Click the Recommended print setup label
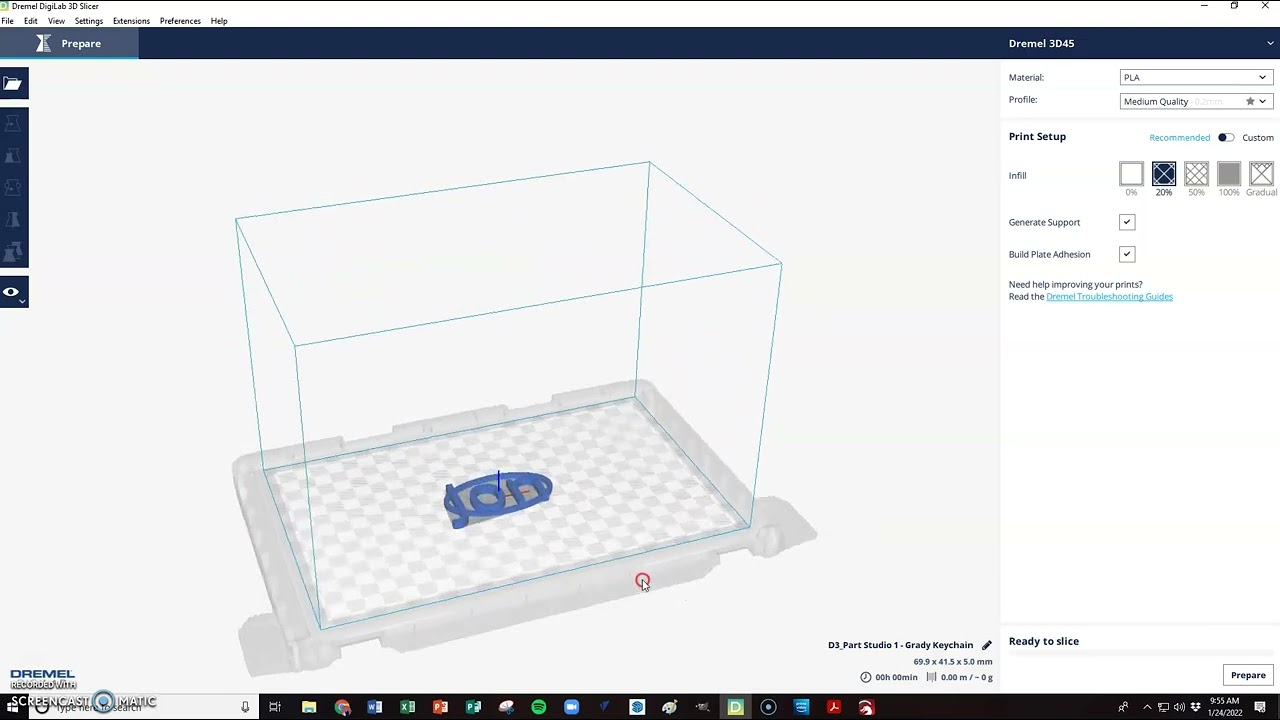Viewport: 1280px width, 720px height. click(1179, 138)
